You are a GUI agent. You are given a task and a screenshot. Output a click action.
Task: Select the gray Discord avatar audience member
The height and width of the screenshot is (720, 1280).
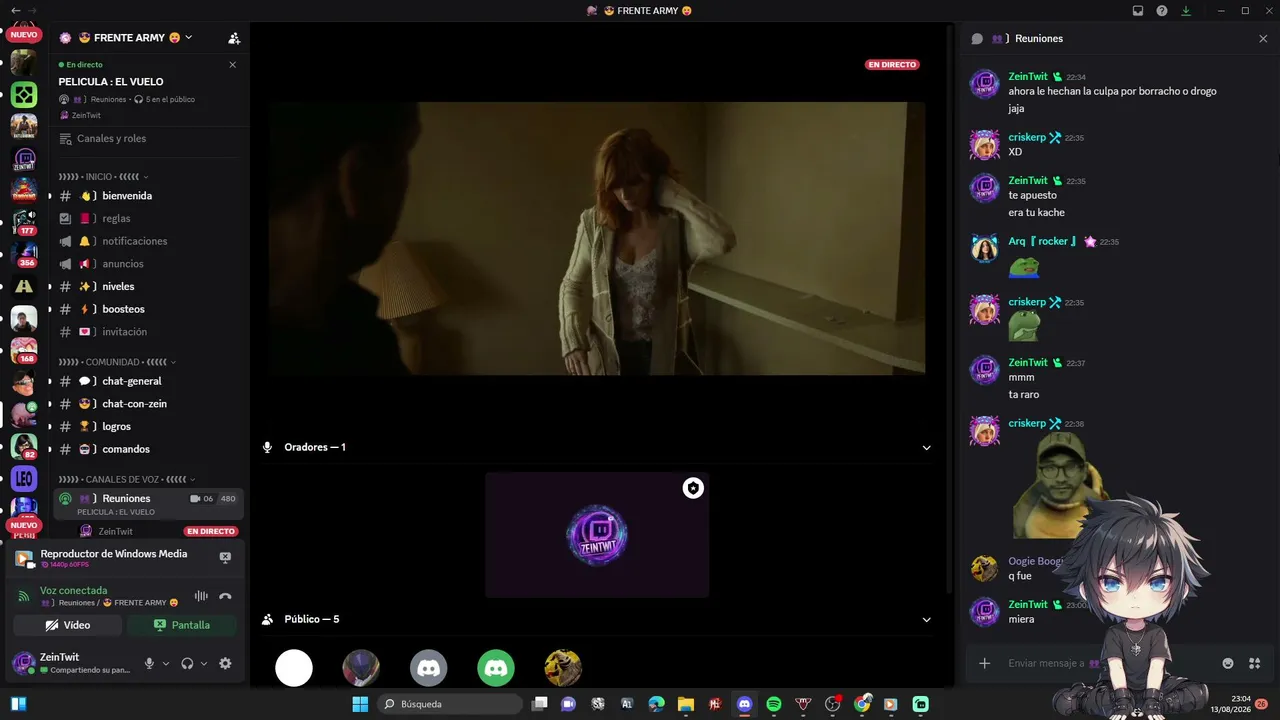point(429,668)
